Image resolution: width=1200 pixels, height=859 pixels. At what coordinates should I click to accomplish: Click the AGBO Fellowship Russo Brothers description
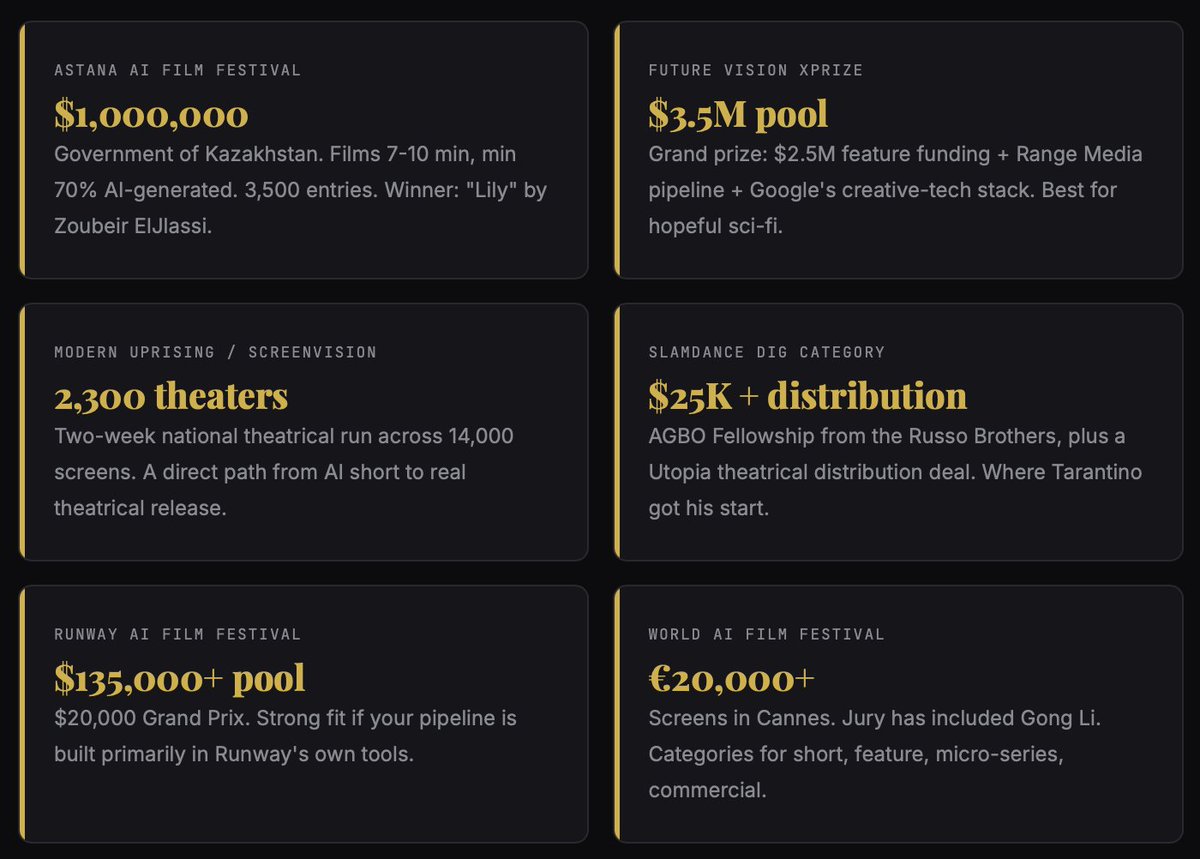(895, 472)
